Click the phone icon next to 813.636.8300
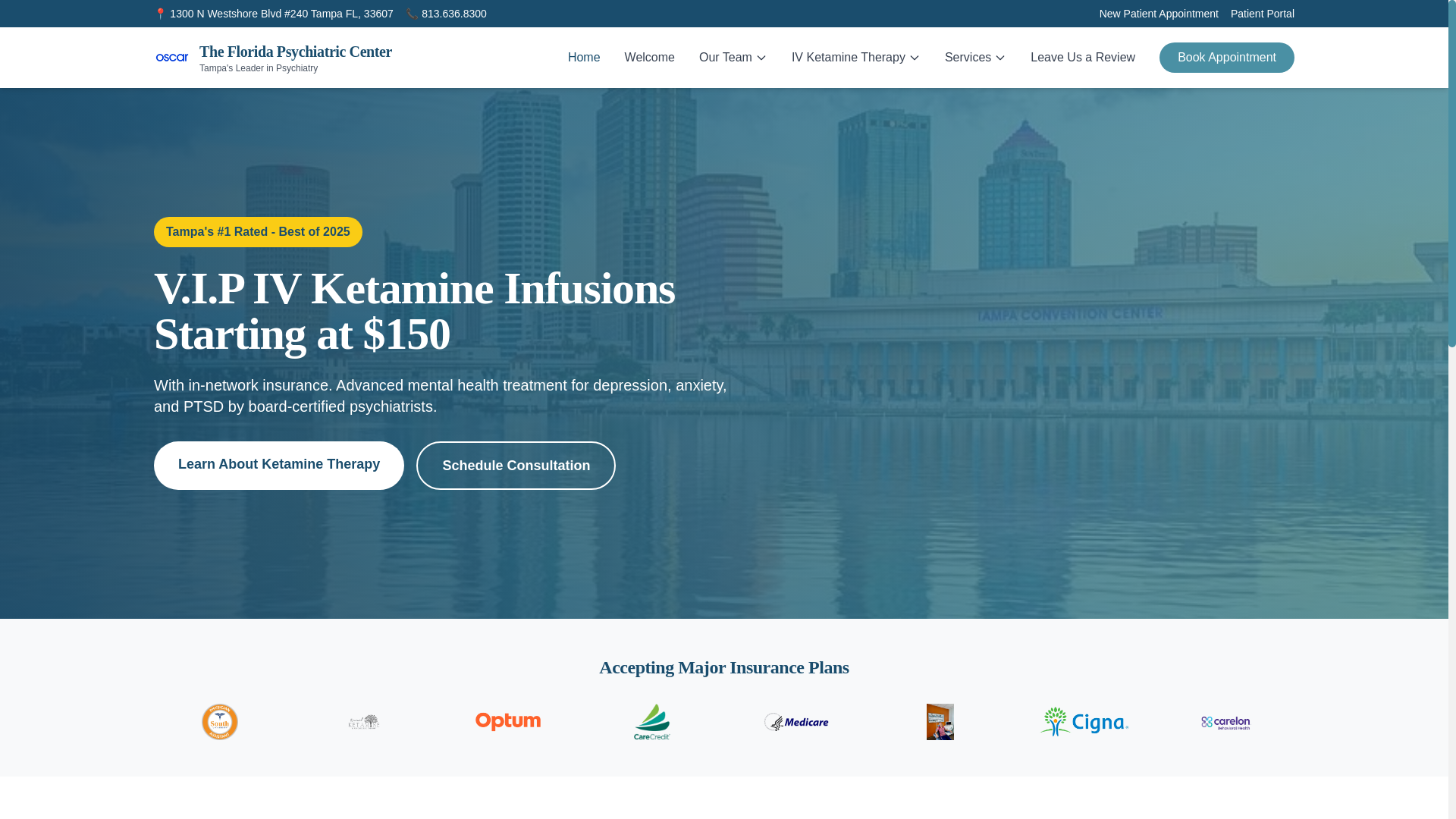Image resolution: width=1456 pixels, height=819 pixels. pyautogui.click(x=412, y=14)
